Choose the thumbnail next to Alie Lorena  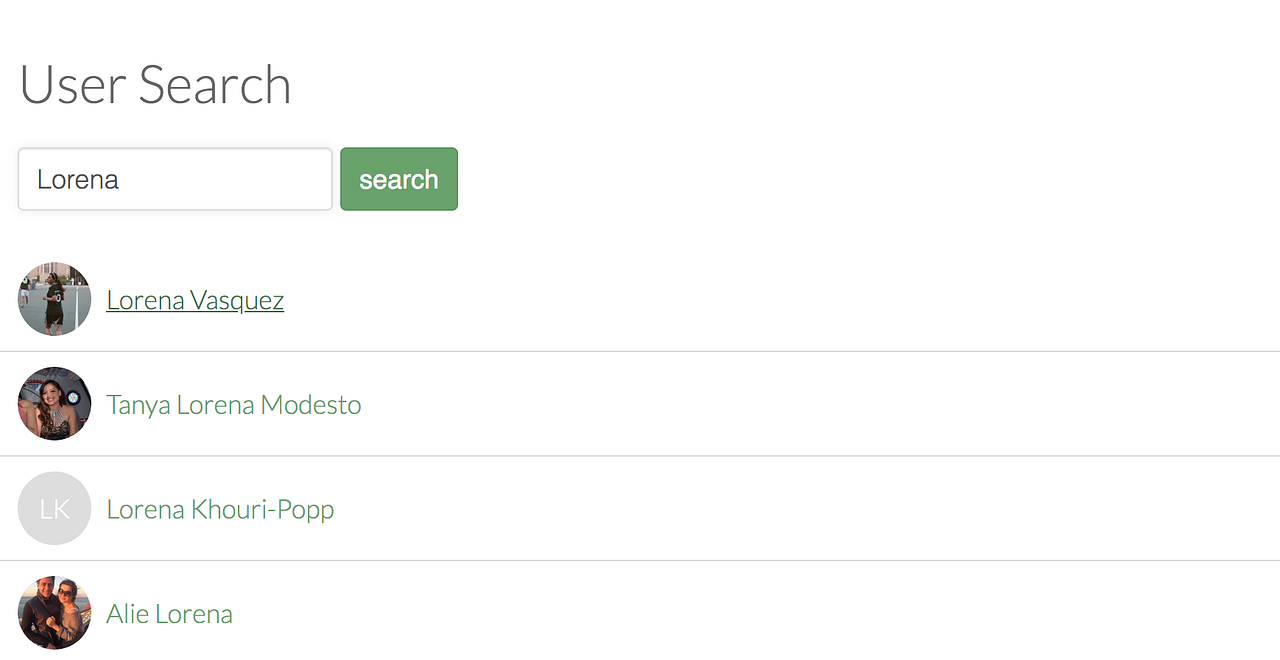pos(54,613)
